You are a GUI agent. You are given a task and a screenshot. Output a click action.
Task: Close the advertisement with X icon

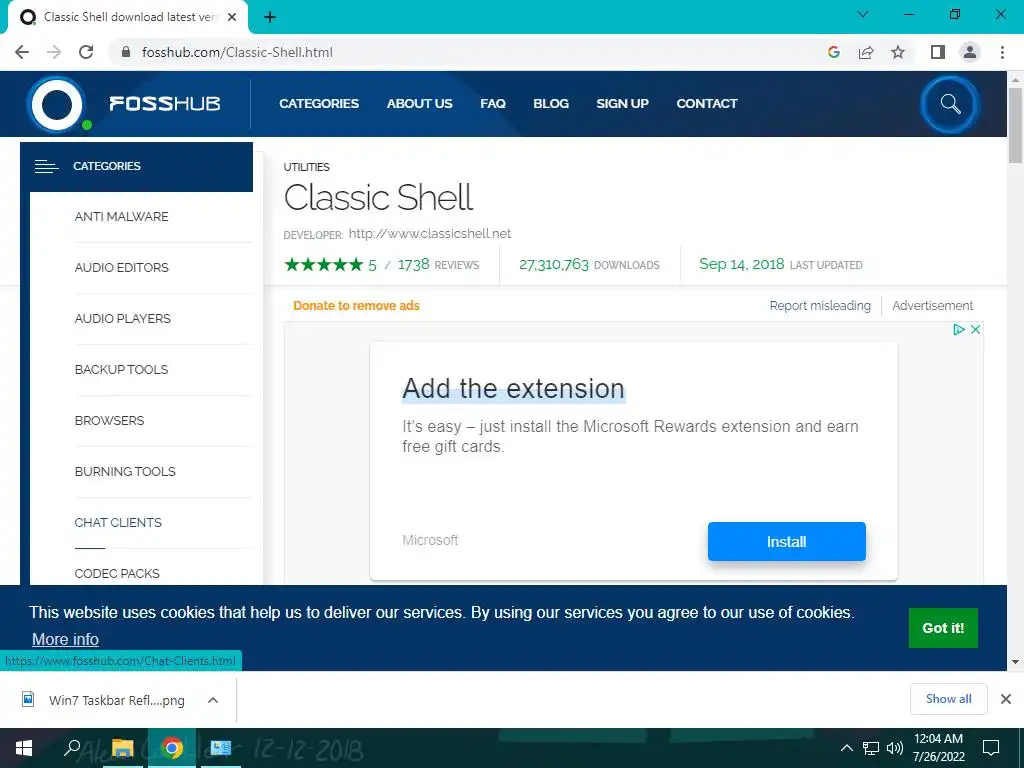point(975,329)
